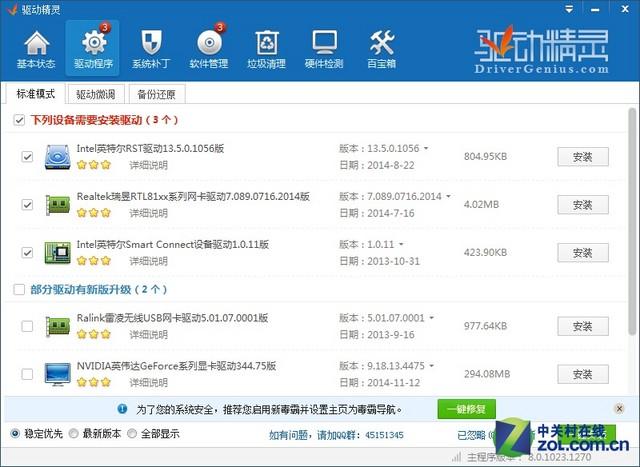640x467 pixels.
Task: Open 详细说明 for Intel RST driver
Action: 149,165
